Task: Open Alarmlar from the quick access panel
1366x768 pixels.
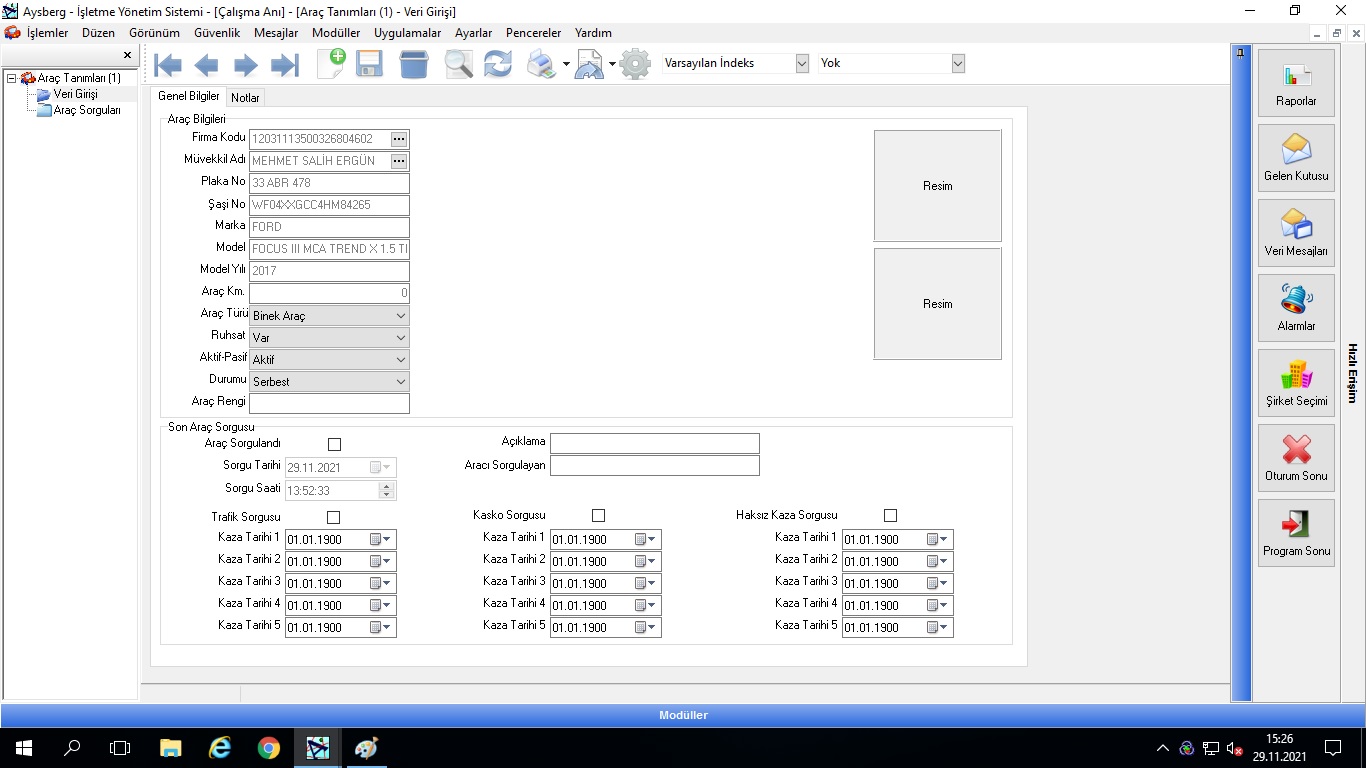Action: [x=1296, y=308]
